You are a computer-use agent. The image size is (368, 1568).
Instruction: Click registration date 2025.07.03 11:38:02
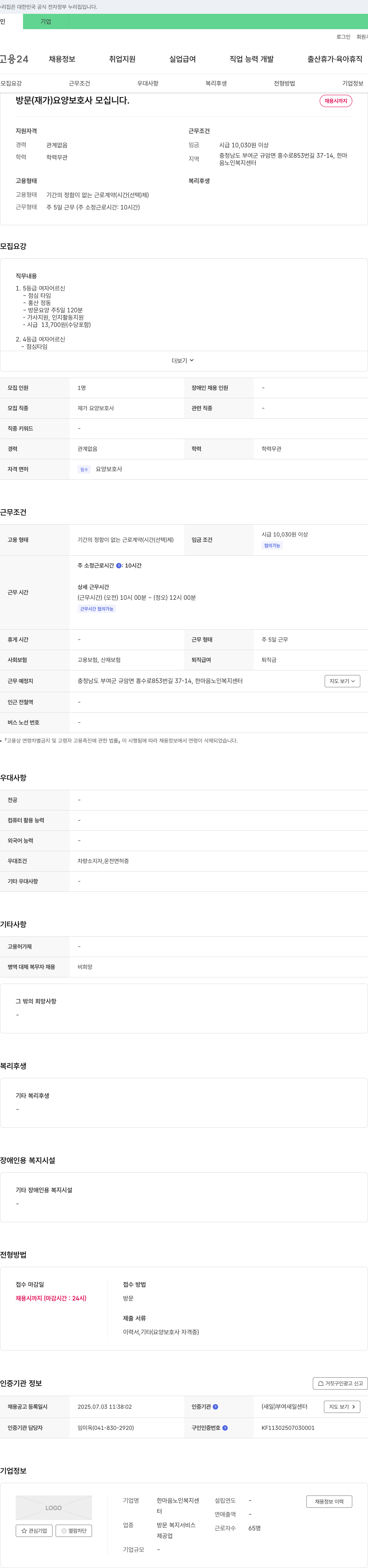point(105,1407)
